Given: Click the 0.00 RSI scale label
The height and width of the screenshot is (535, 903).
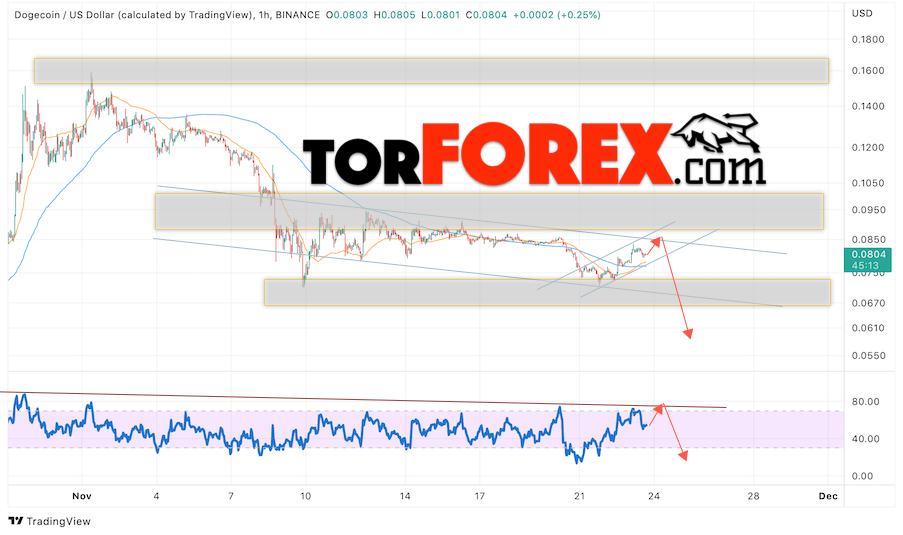Looking at the screenshot, I should click(x=862, y=476).
